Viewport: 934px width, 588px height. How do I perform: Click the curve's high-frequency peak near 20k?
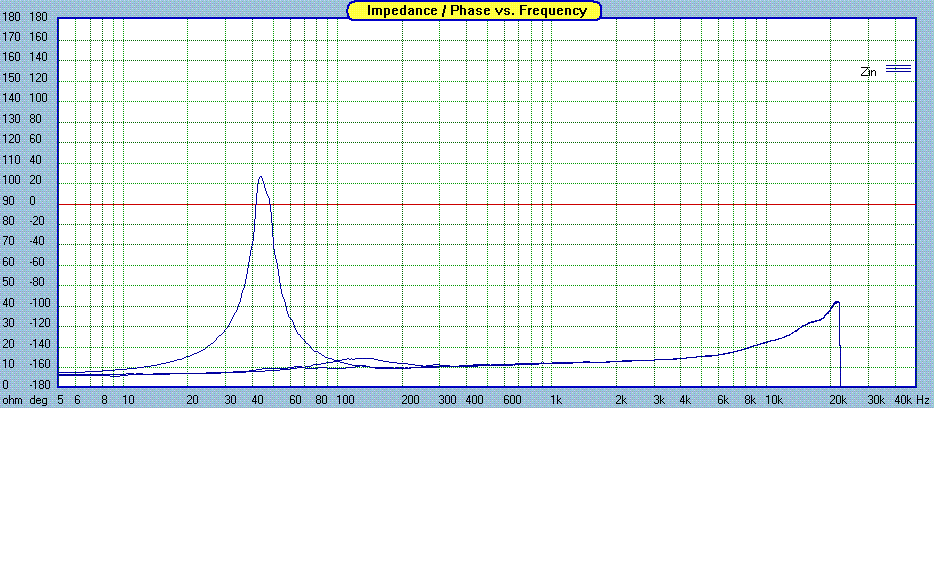point(837,303)
